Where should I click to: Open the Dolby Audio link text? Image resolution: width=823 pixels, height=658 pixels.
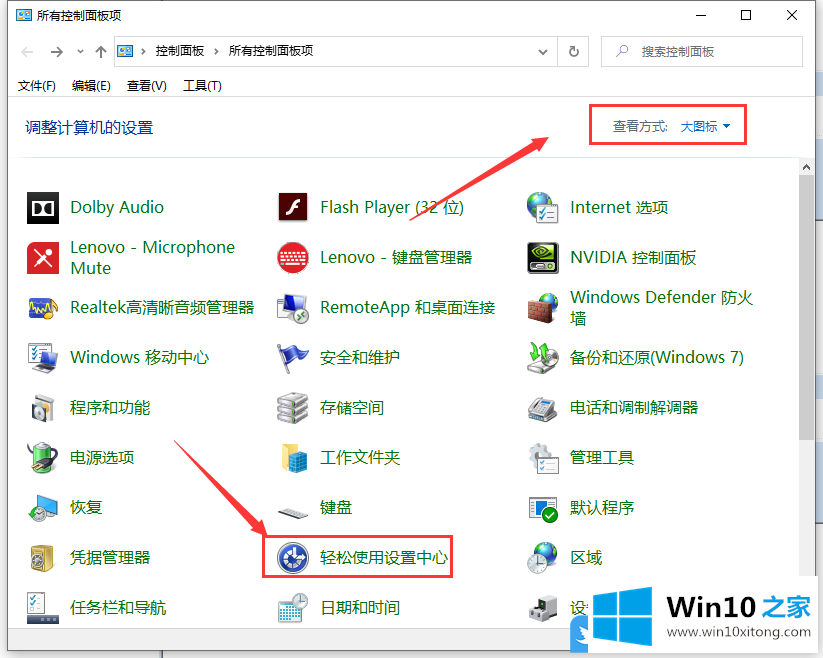tap(117, 208)
